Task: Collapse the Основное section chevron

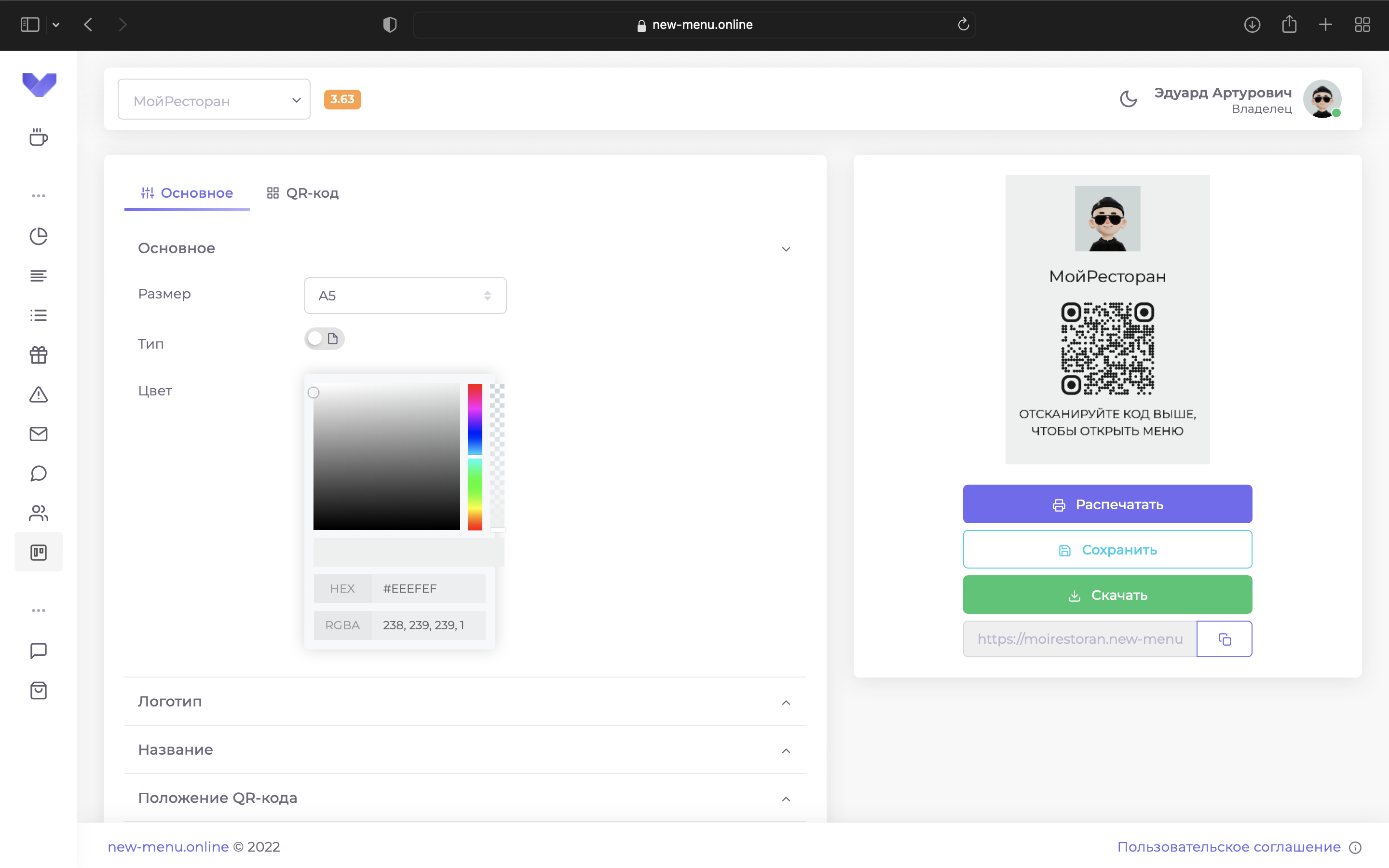Action: (x=786, y=249)
